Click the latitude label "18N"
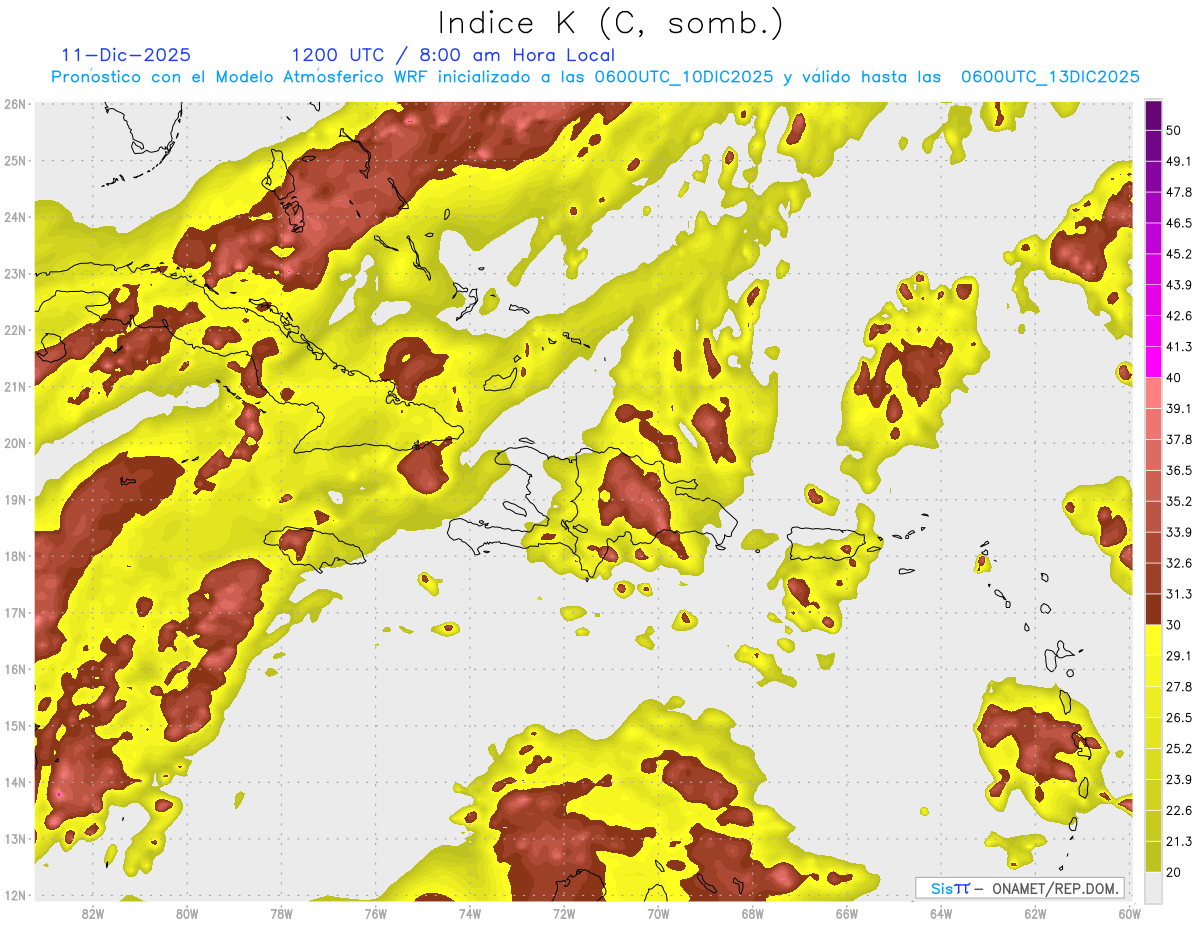1200x927 pixels. 15,556
